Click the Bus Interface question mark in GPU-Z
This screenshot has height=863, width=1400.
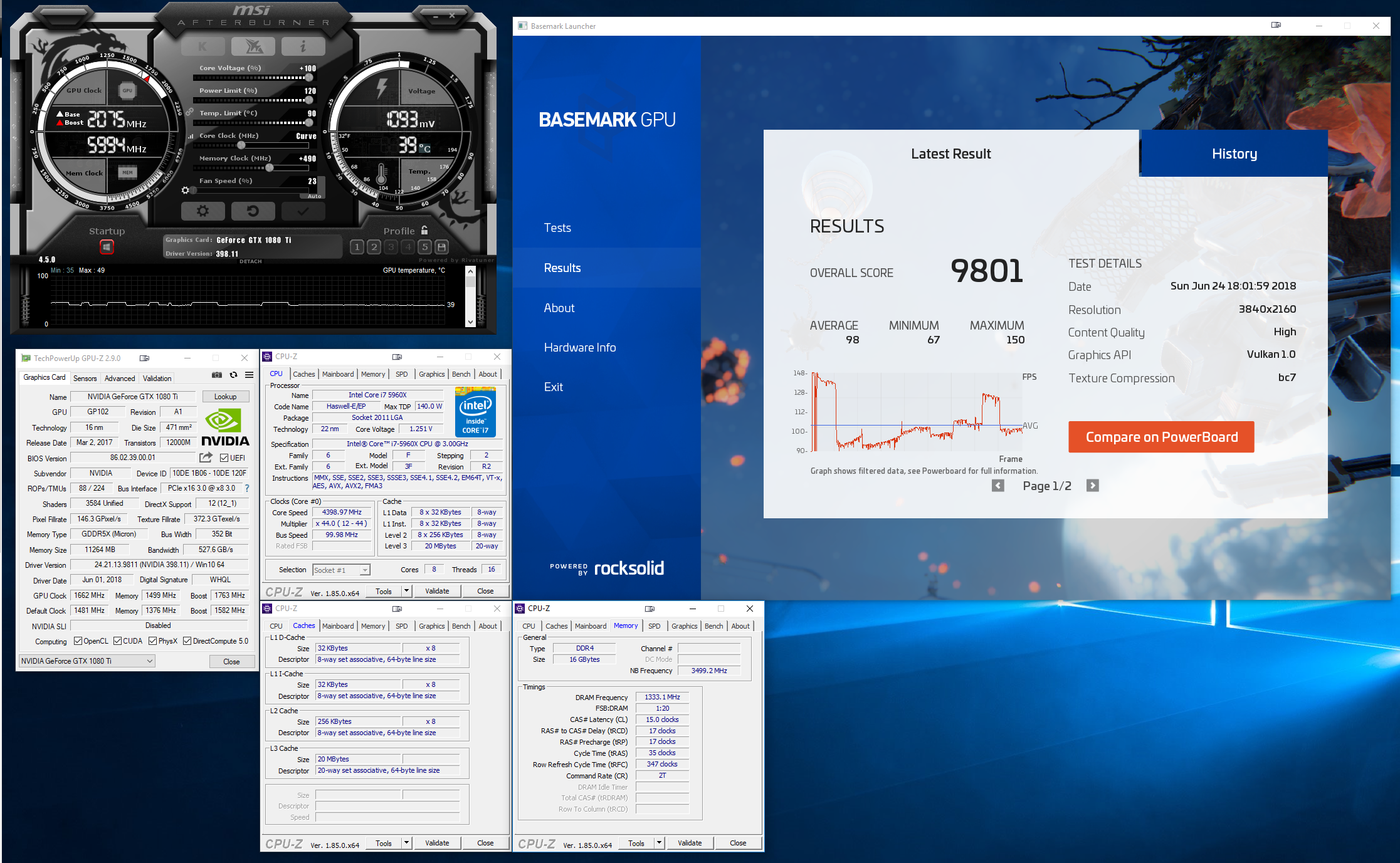click(x=247, y=488)
